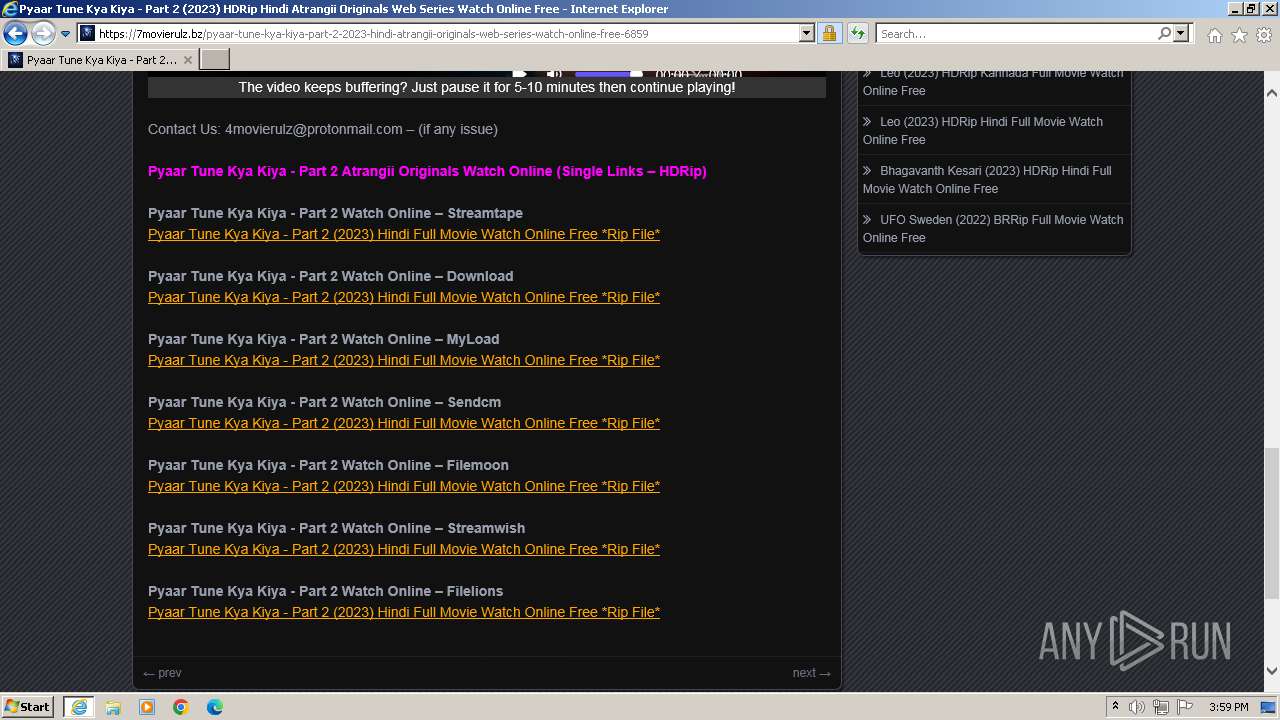The width and height of the screenshot is (1280, 720).
Task: Show hidden system tray icons
Action: point(1115,707)
